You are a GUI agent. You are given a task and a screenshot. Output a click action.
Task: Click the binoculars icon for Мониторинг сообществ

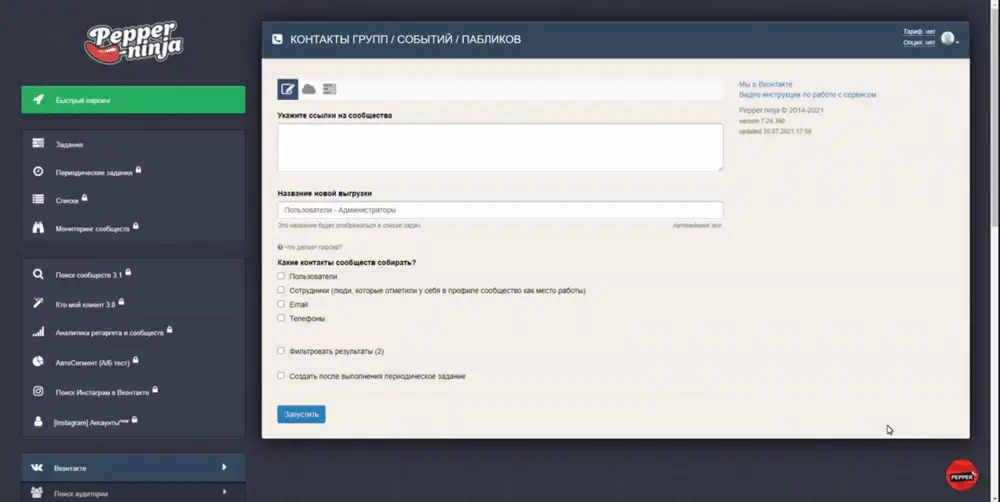pos(38,228)
